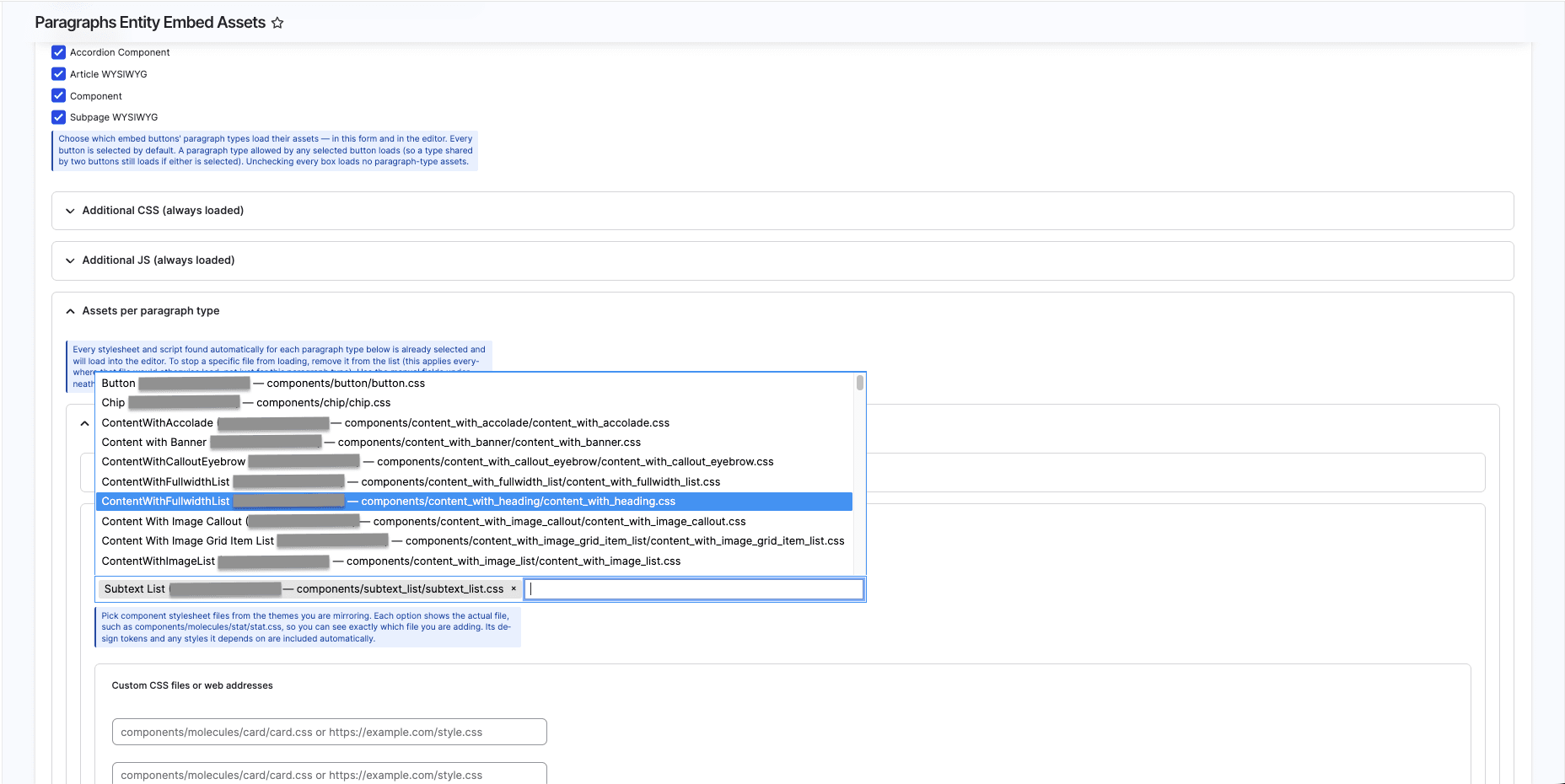Toggle the Component checkbox
Screen dimensions: 1565x784
pos(58,95)
